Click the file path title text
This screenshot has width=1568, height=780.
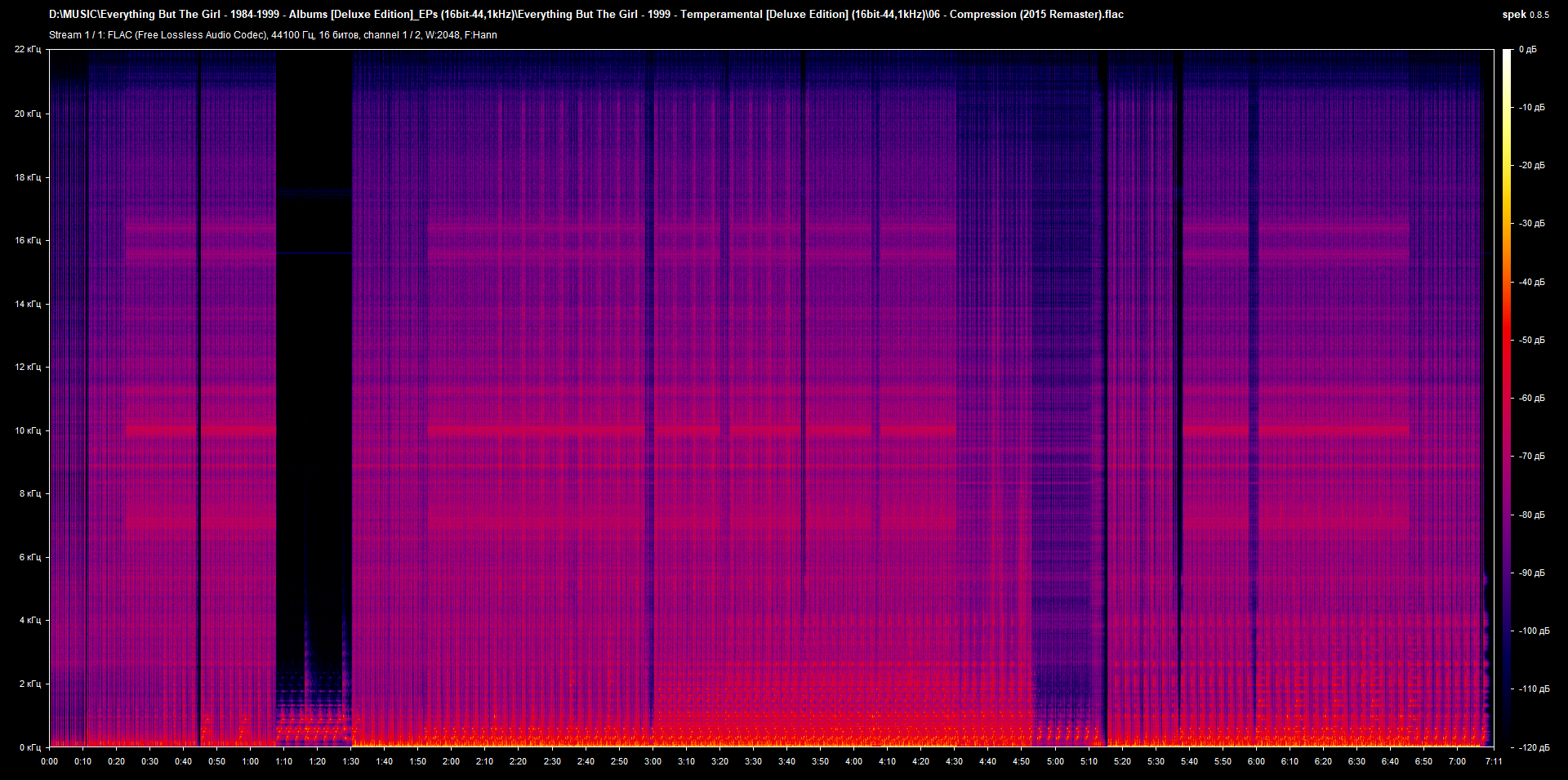tap(586, 15)
